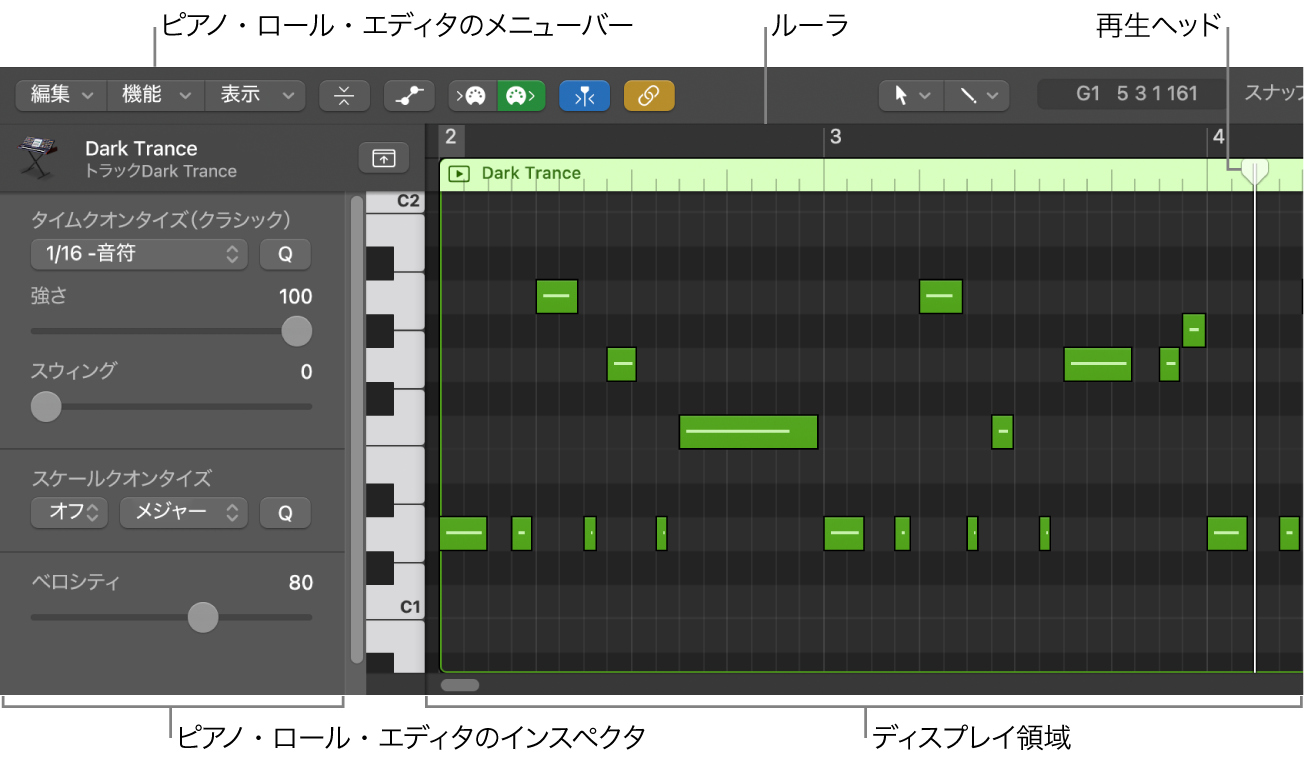Open the 編集 menu
The image size is (1306, 766).
61,95
